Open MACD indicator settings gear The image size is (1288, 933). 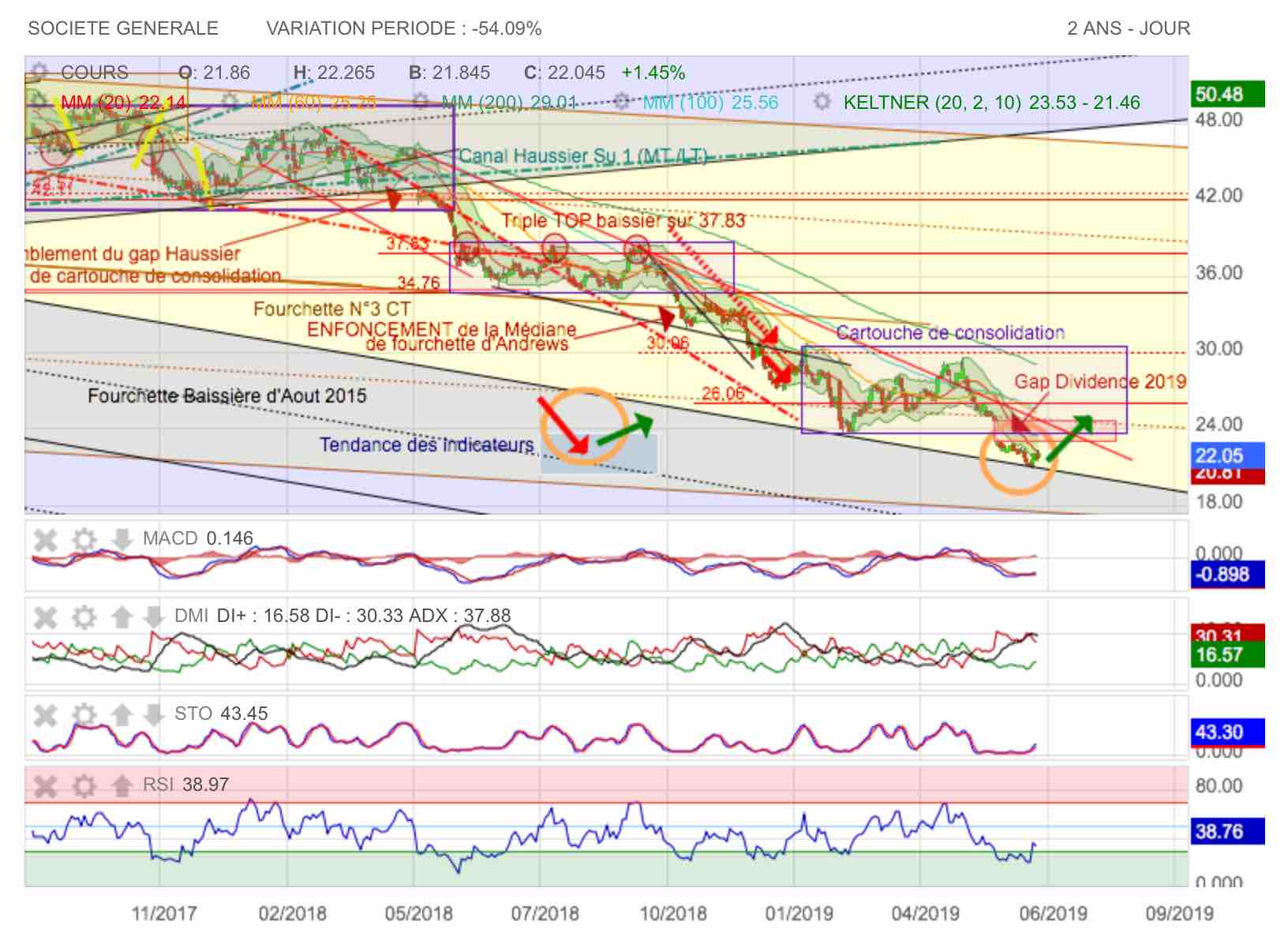click(x=84, y=540)
